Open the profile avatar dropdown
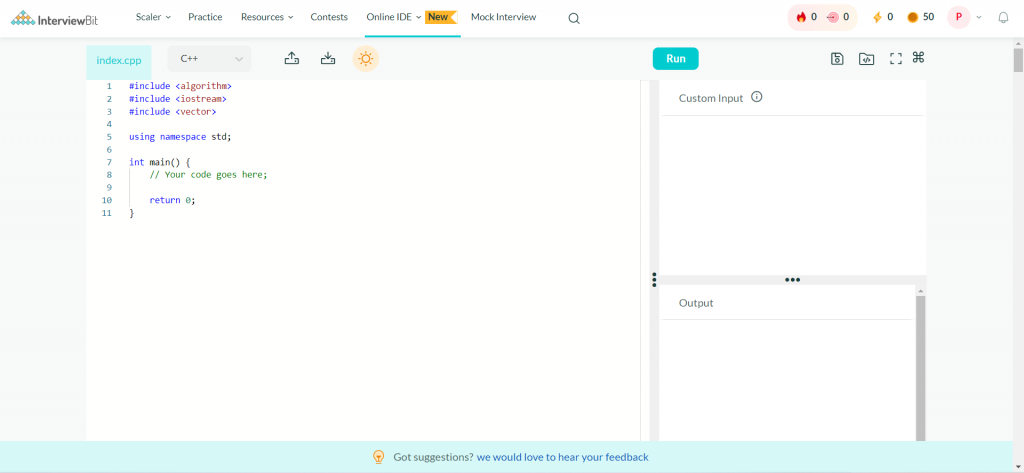The height and width of the screenshot is (473, 1024). (965, 17)
